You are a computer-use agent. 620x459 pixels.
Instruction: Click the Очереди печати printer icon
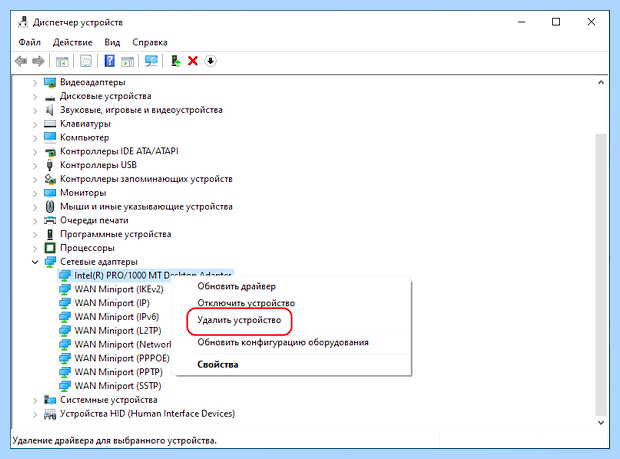[50, 220]
